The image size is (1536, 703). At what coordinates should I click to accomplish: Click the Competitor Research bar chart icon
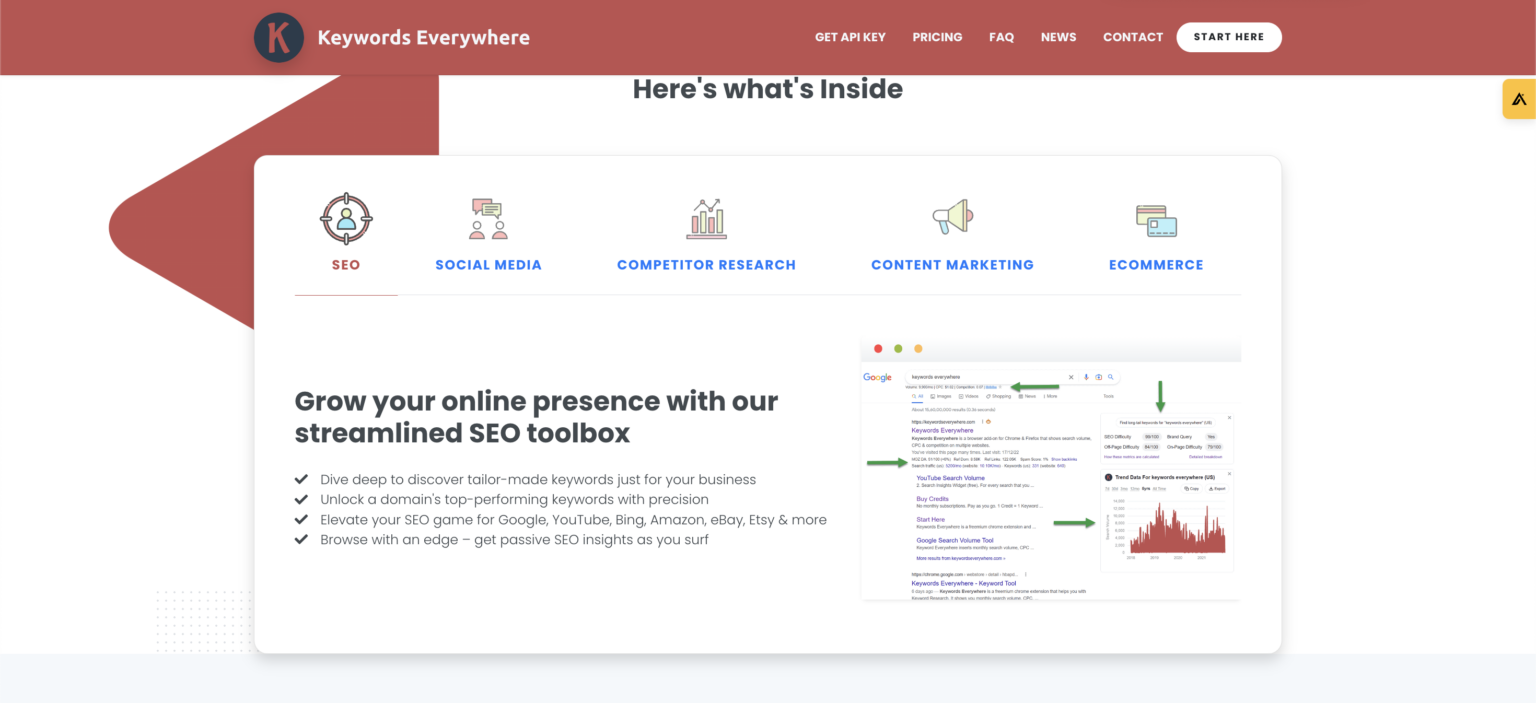706,218
